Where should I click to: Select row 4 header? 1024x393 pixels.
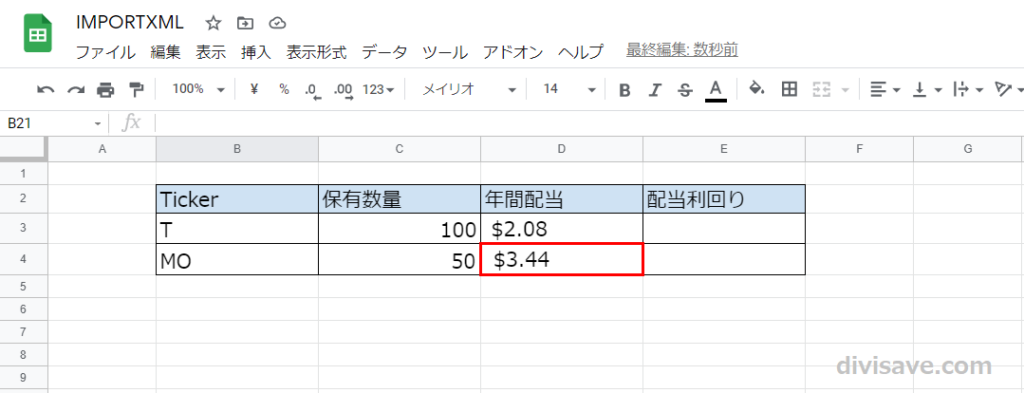point(24,259)
